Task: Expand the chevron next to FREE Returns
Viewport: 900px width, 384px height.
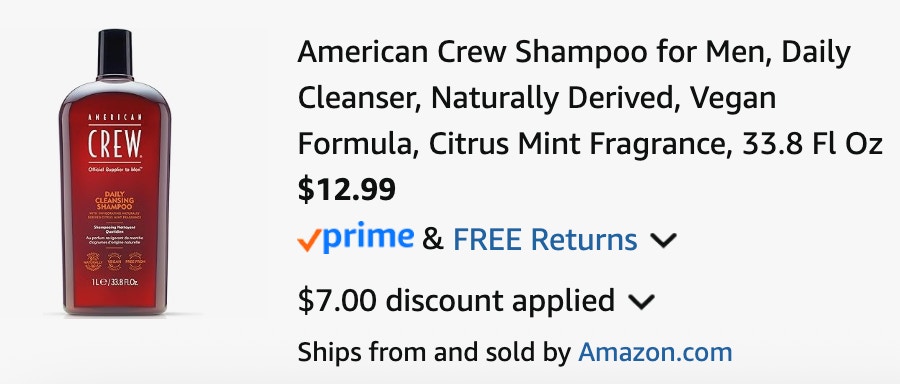Action: point(664,241)
